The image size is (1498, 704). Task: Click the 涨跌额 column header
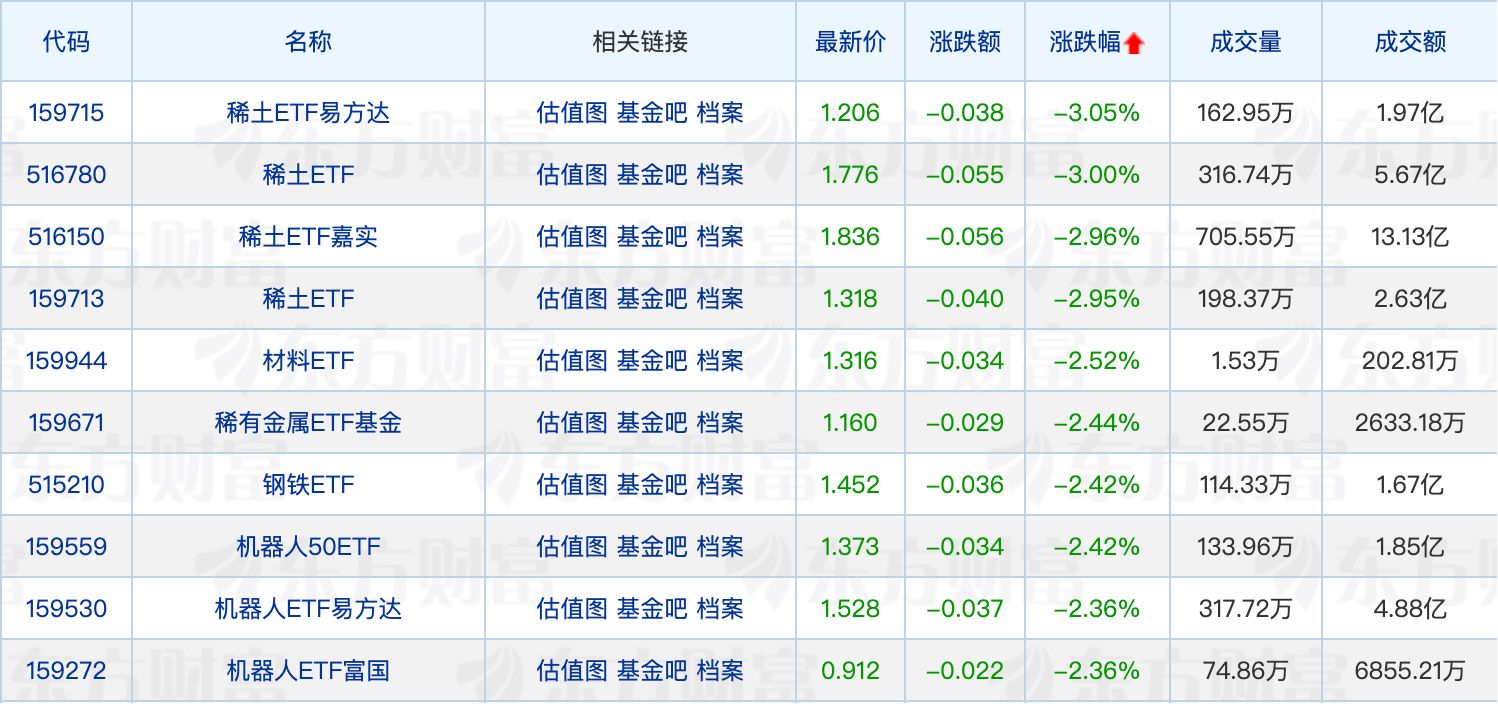coord(965,42)
